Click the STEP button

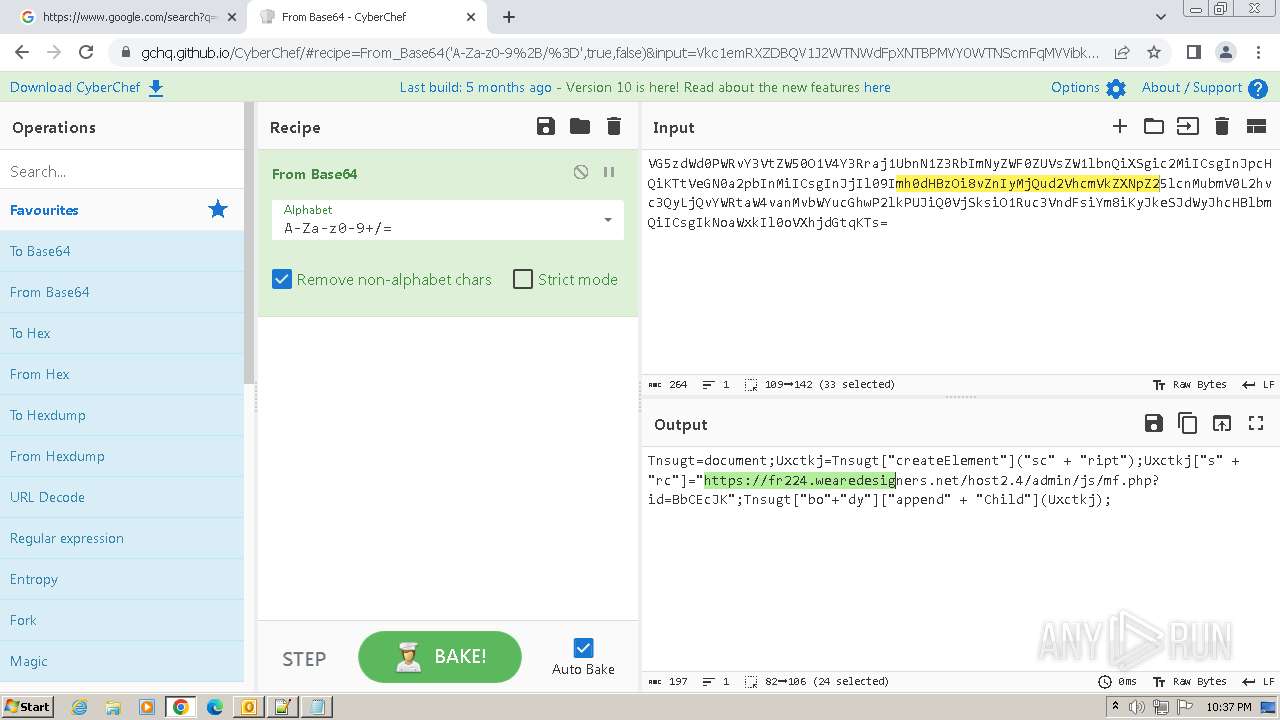pos(304,658)
